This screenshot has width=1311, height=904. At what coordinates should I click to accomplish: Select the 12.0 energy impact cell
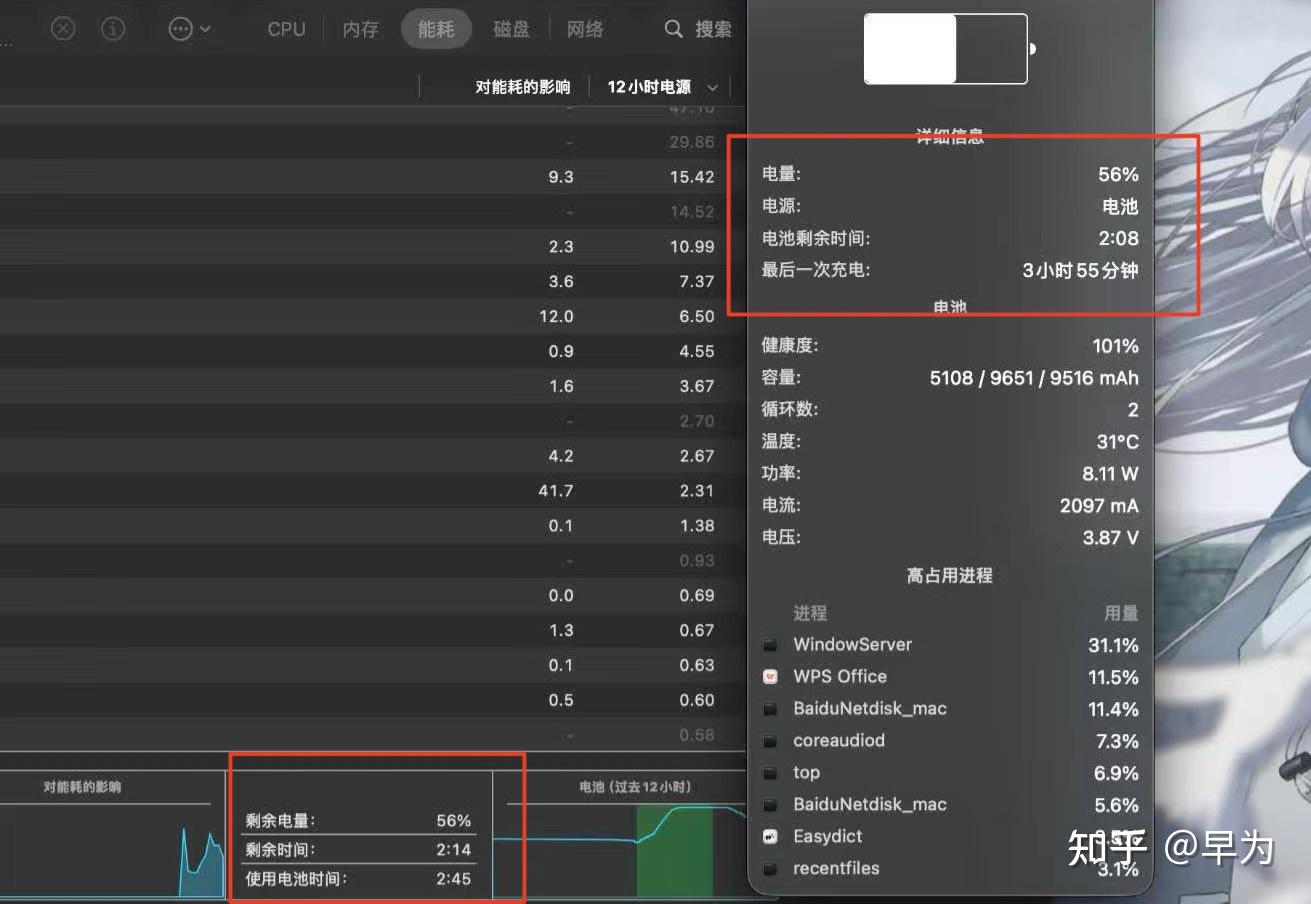(556, 317)
